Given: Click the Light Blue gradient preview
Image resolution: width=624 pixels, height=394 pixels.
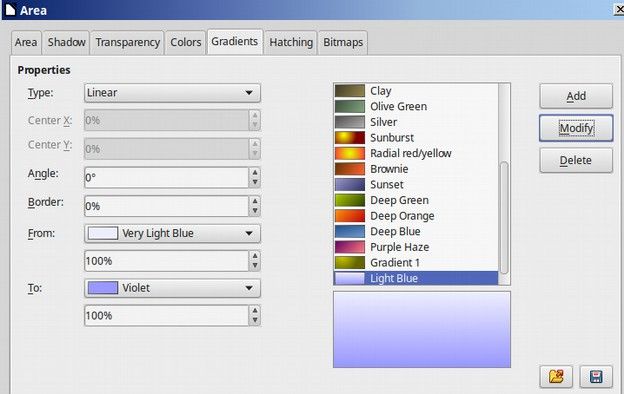Looking at the screenshot, I should pos(422,330).
